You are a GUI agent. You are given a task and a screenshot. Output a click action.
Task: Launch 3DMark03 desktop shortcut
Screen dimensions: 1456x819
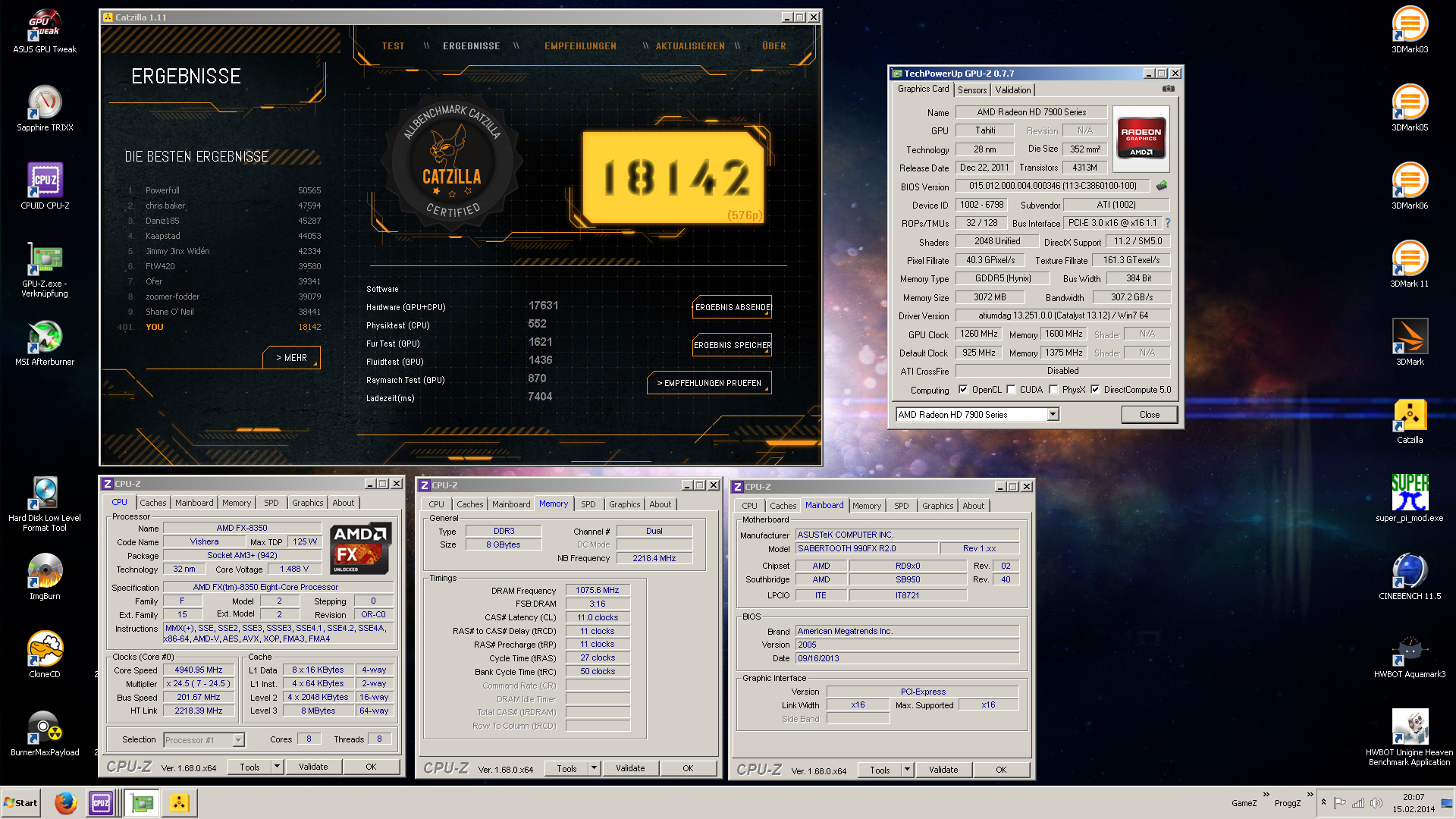pyautogui.click(x=1410, y=30)
